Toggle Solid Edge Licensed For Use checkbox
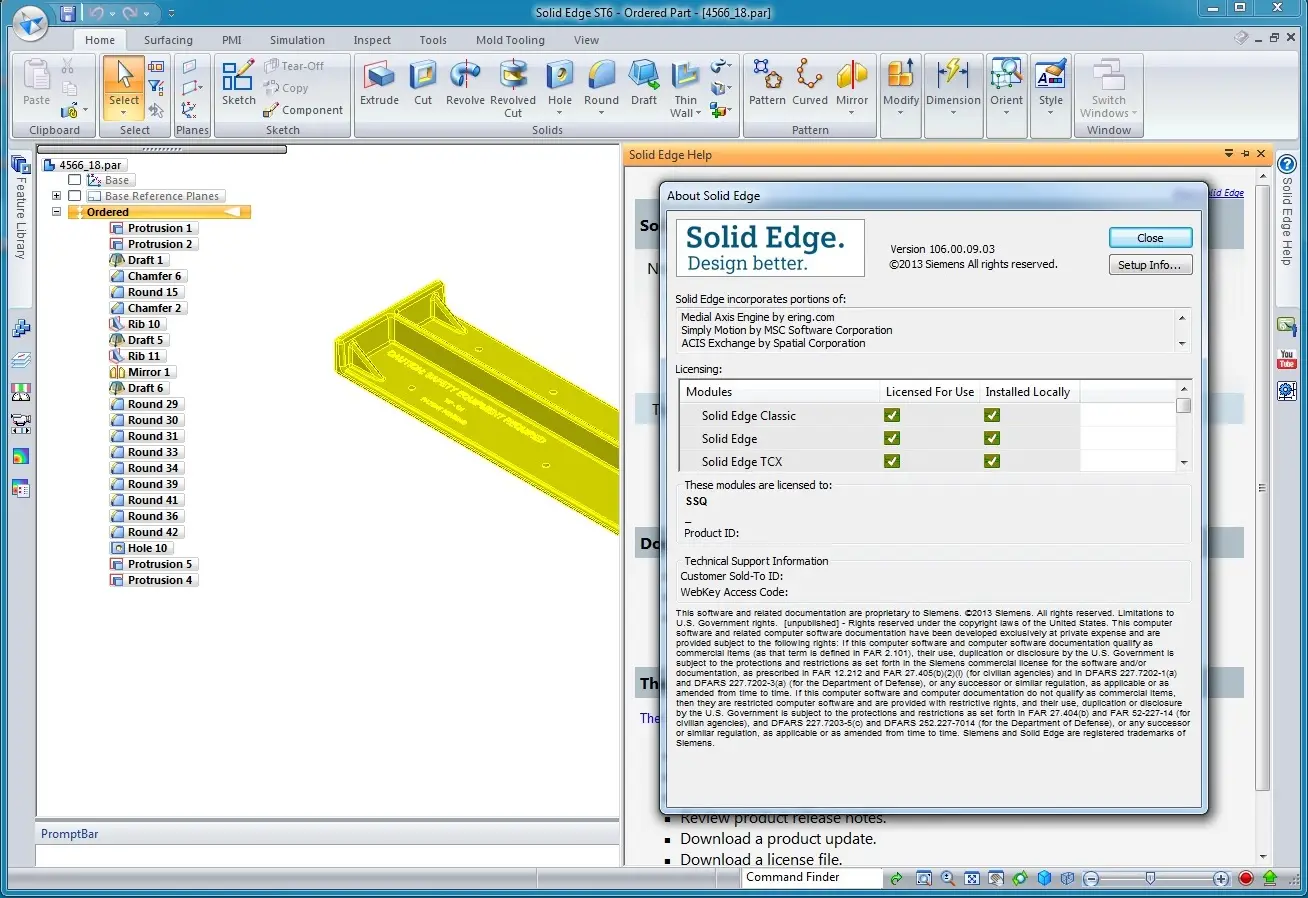 coord(892,438)
